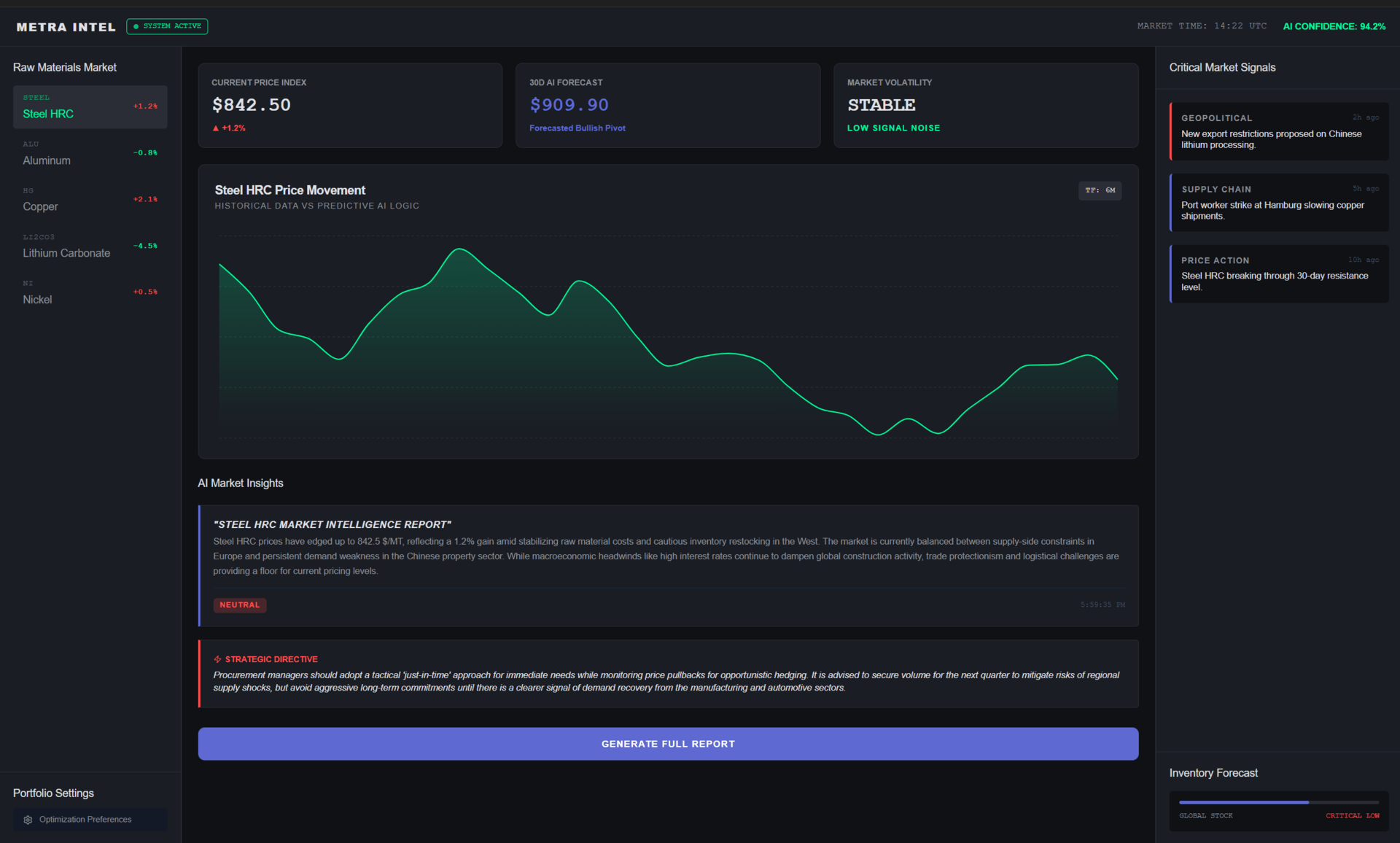1400x843 pixels.
Task: Select Aluminum in the Raw Materials Market list
Action: click(x=90, y=153)
